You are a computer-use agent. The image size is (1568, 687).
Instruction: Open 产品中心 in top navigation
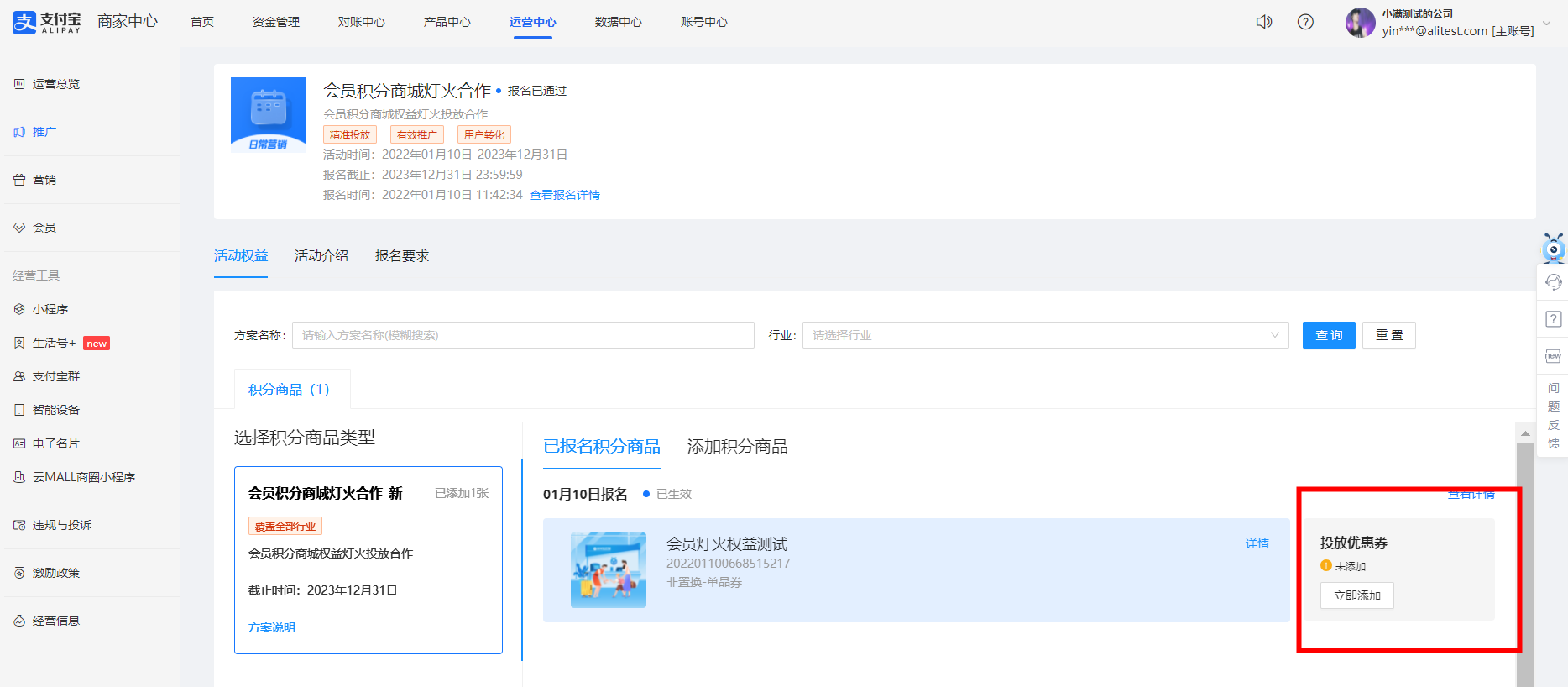tap(447, 22)
